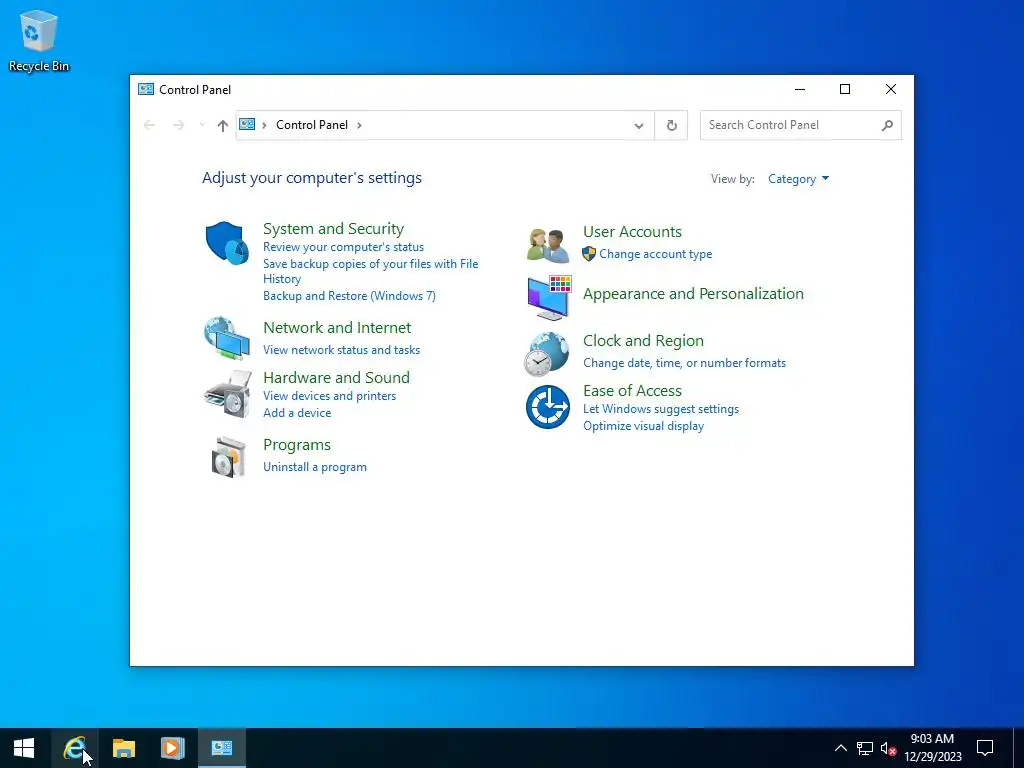This screenshot has height=768, width=1024.
Task: Open Clock and Region category link
Action: tap(643, 341)
